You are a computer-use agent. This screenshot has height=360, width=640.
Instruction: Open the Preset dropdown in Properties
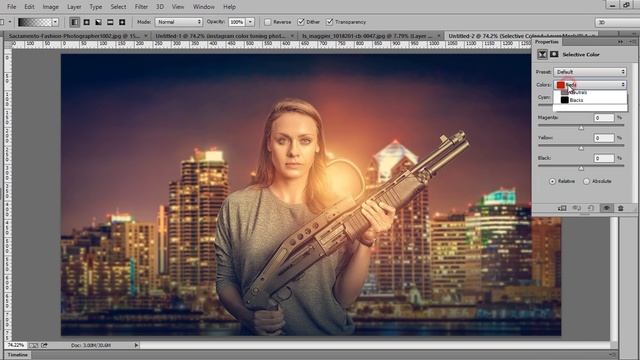pyautogui.click(x=590, y=72)
